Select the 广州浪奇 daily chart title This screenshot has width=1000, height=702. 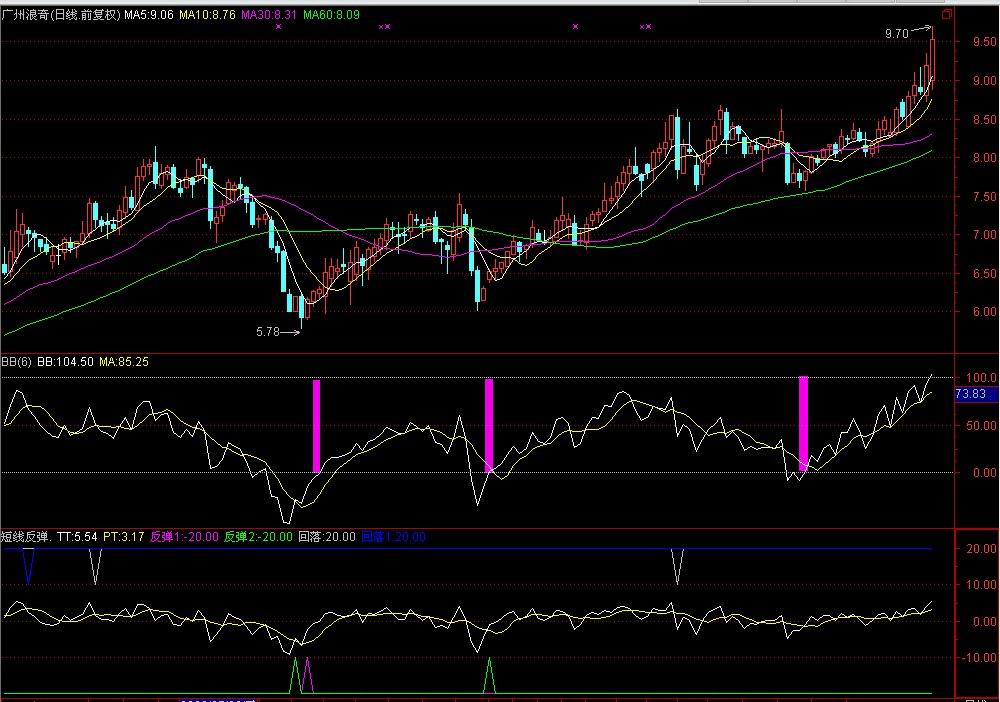click(x=61, y=16)
